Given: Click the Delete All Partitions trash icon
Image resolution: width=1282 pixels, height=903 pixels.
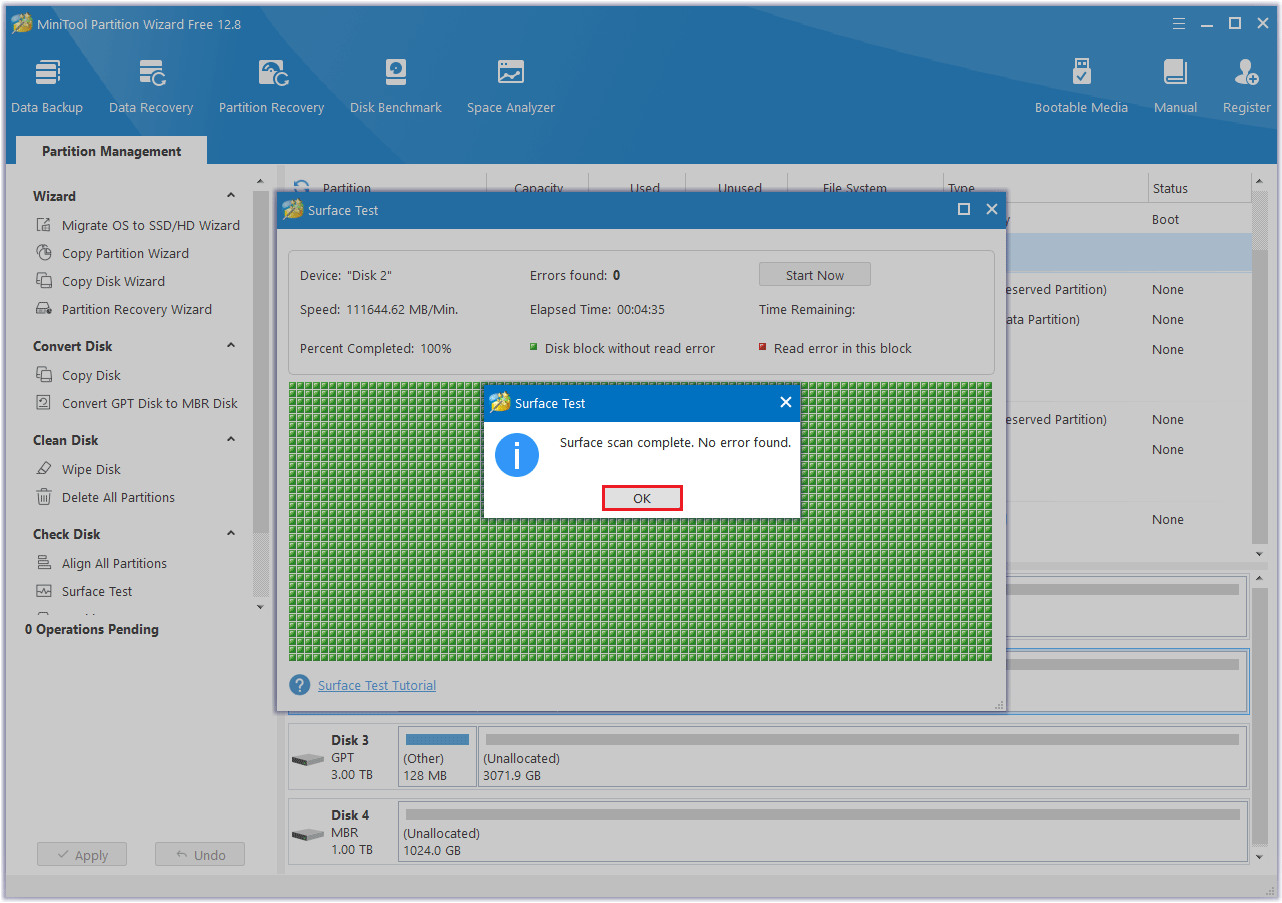Looking at the screenshot, I should coord(44,497).
